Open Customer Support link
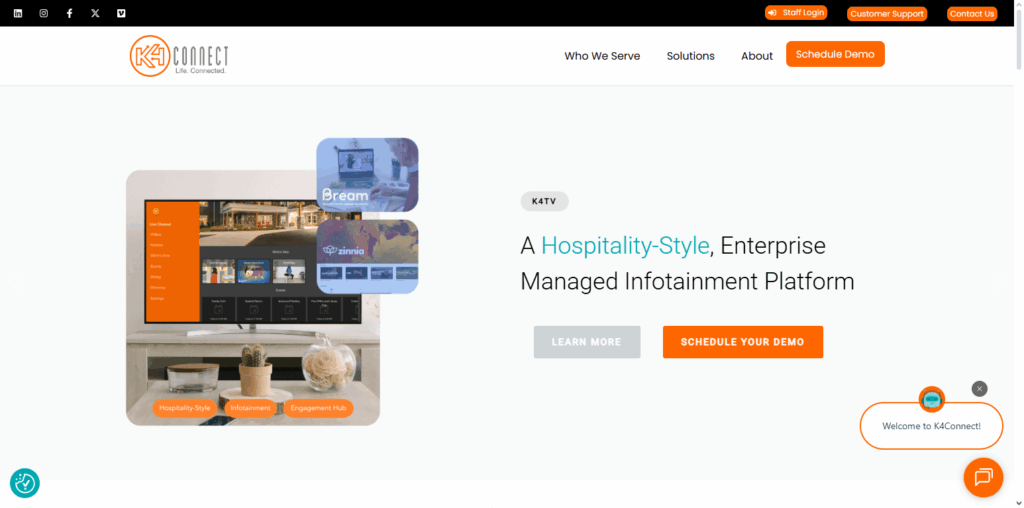Image resolution: width=1024 pixels, height=508 pixels. point(887,14)
